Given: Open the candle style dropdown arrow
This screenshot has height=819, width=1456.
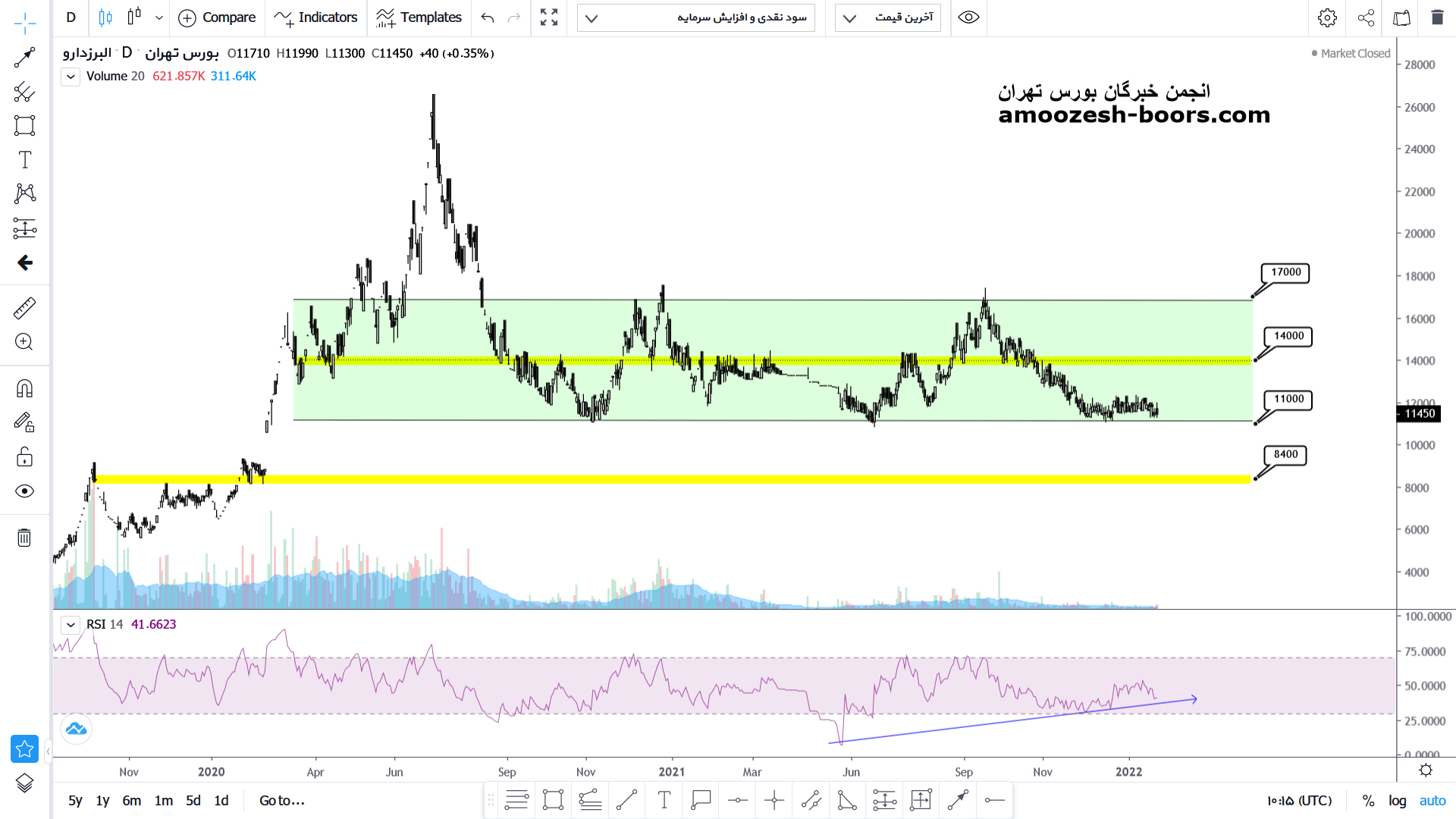Looking at the screenshot, I should pos(159,17).
